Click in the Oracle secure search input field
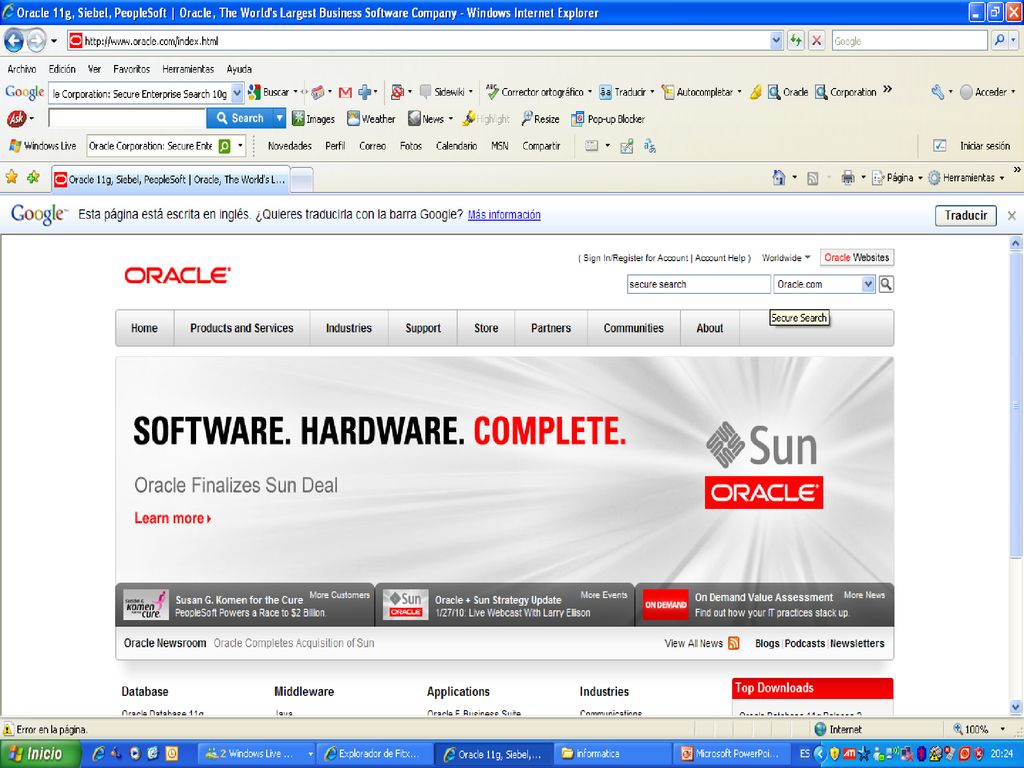This screenshot has width=1024, height=768. tap(698, 284)
